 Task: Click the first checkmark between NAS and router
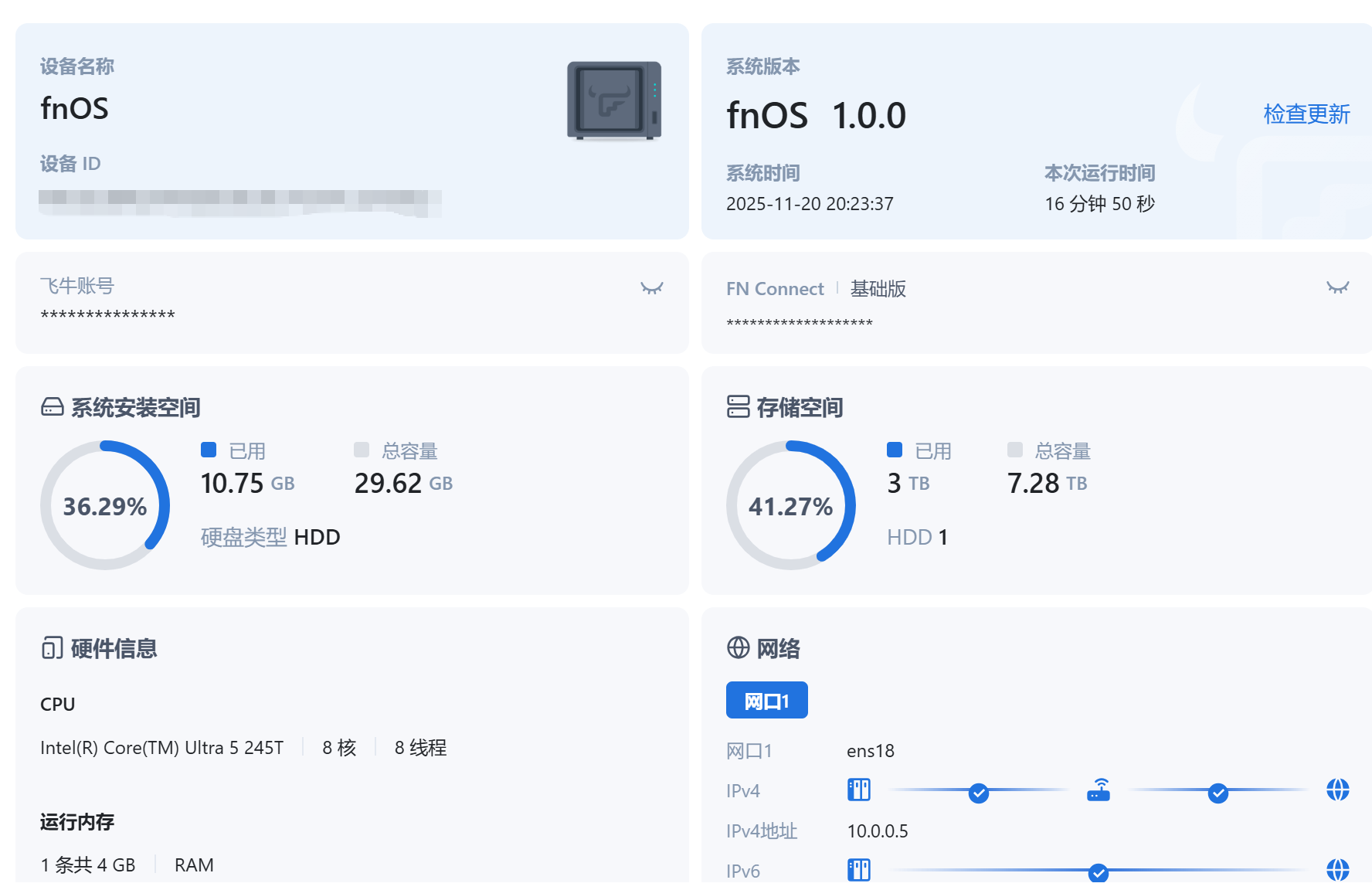click(x=979, y=793)
